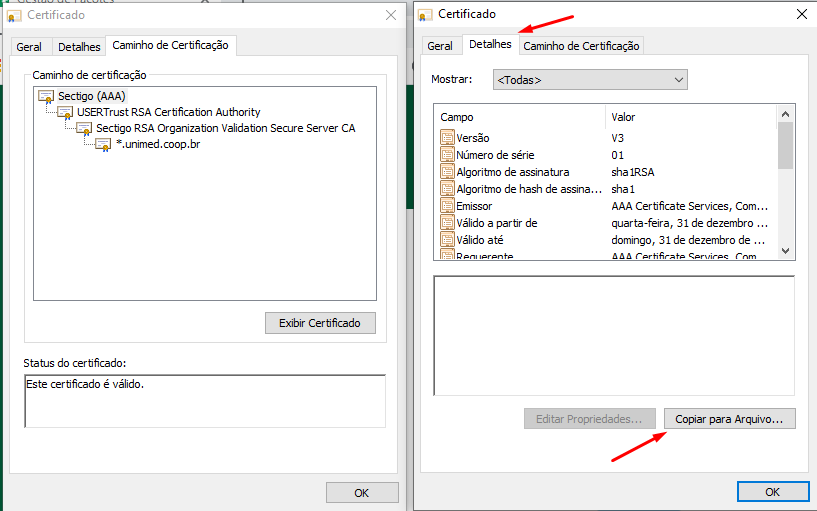Click the Válido até field icon
This screenshot has width=817, height=511.
(447, 240)
